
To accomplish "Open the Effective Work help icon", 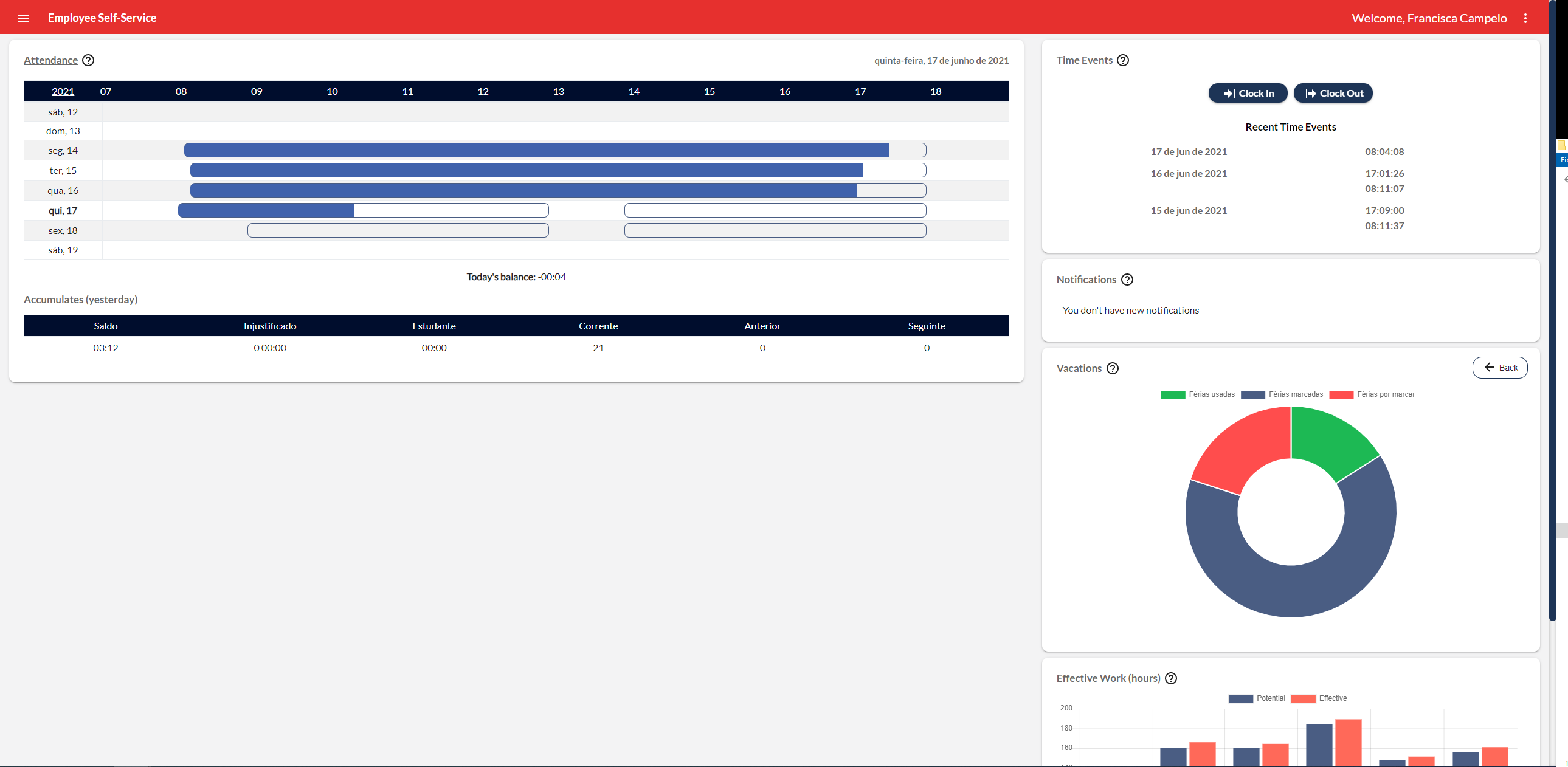I will pyautogui.click(x=1170, y=678).
